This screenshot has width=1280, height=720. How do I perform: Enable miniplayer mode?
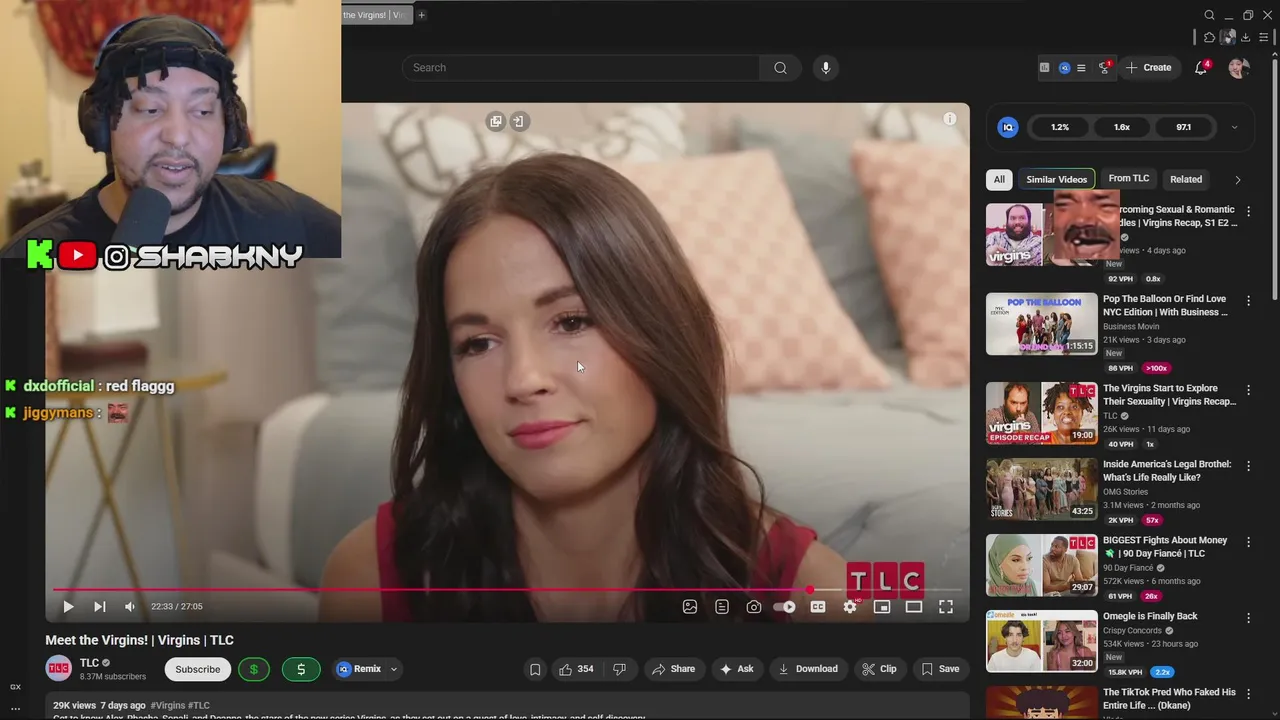(882, 606)
